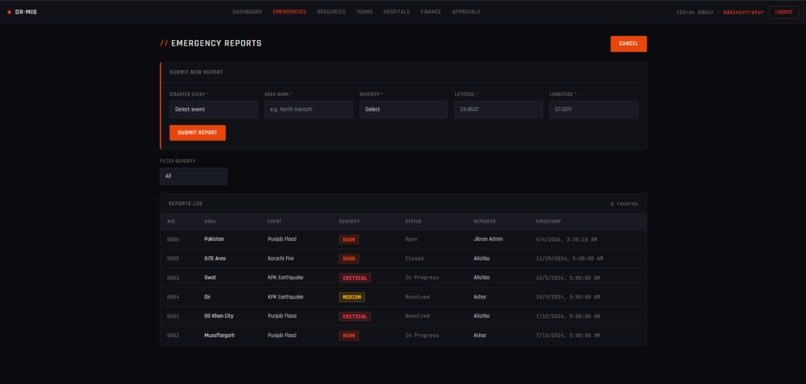806x384 pixels.
Task: Go to the Resources tab
Action: [331, 12]
